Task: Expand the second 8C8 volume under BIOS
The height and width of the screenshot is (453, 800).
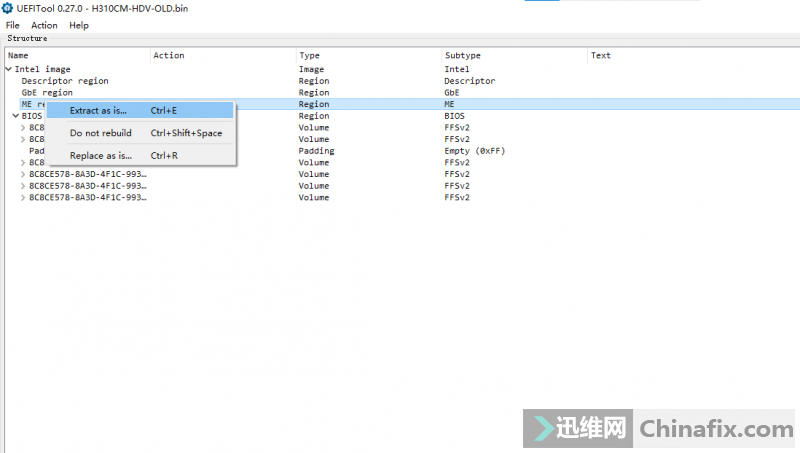Action: click(23, 139)
